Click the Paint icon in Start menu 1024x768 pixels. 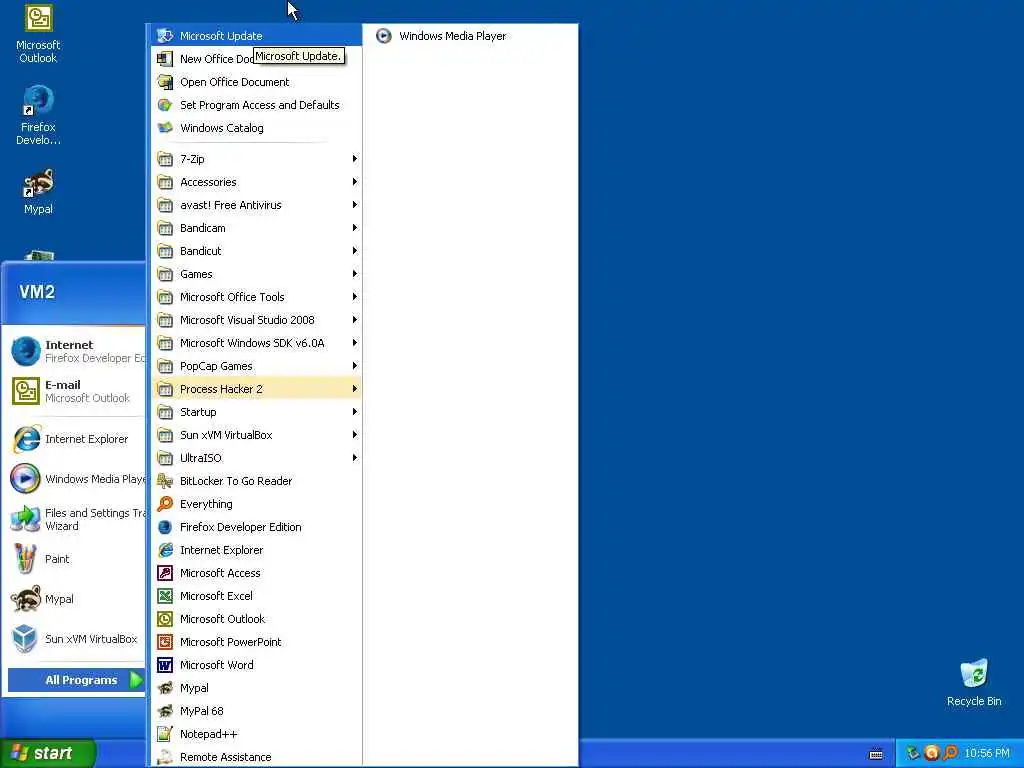[x=25, y=559]
